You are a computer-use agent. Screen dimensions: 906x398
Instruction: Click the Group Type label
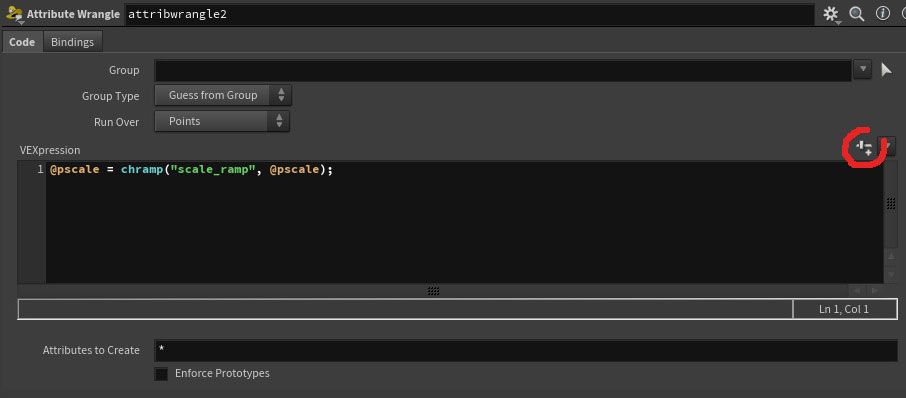[110, 96]
